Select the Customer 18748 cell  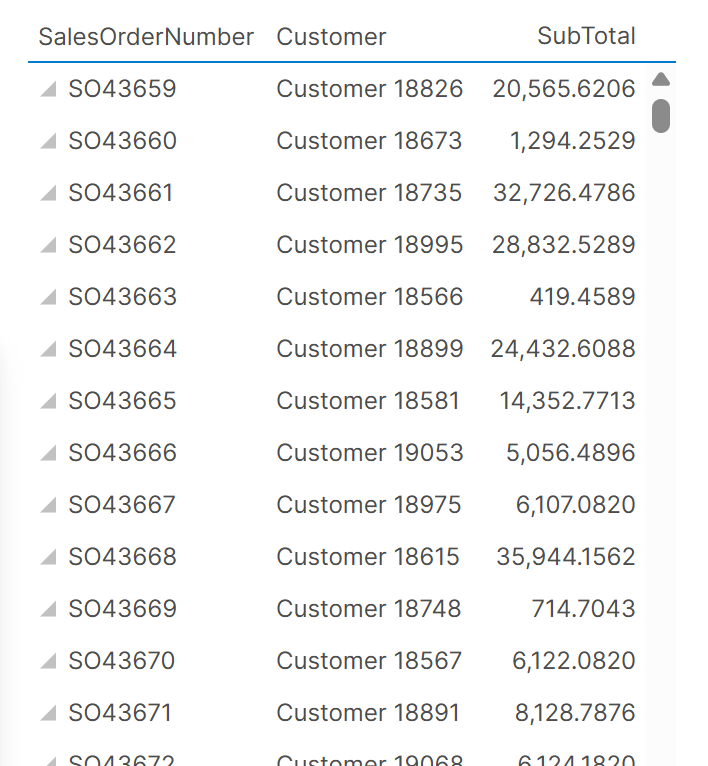click(x=368, y=609)
